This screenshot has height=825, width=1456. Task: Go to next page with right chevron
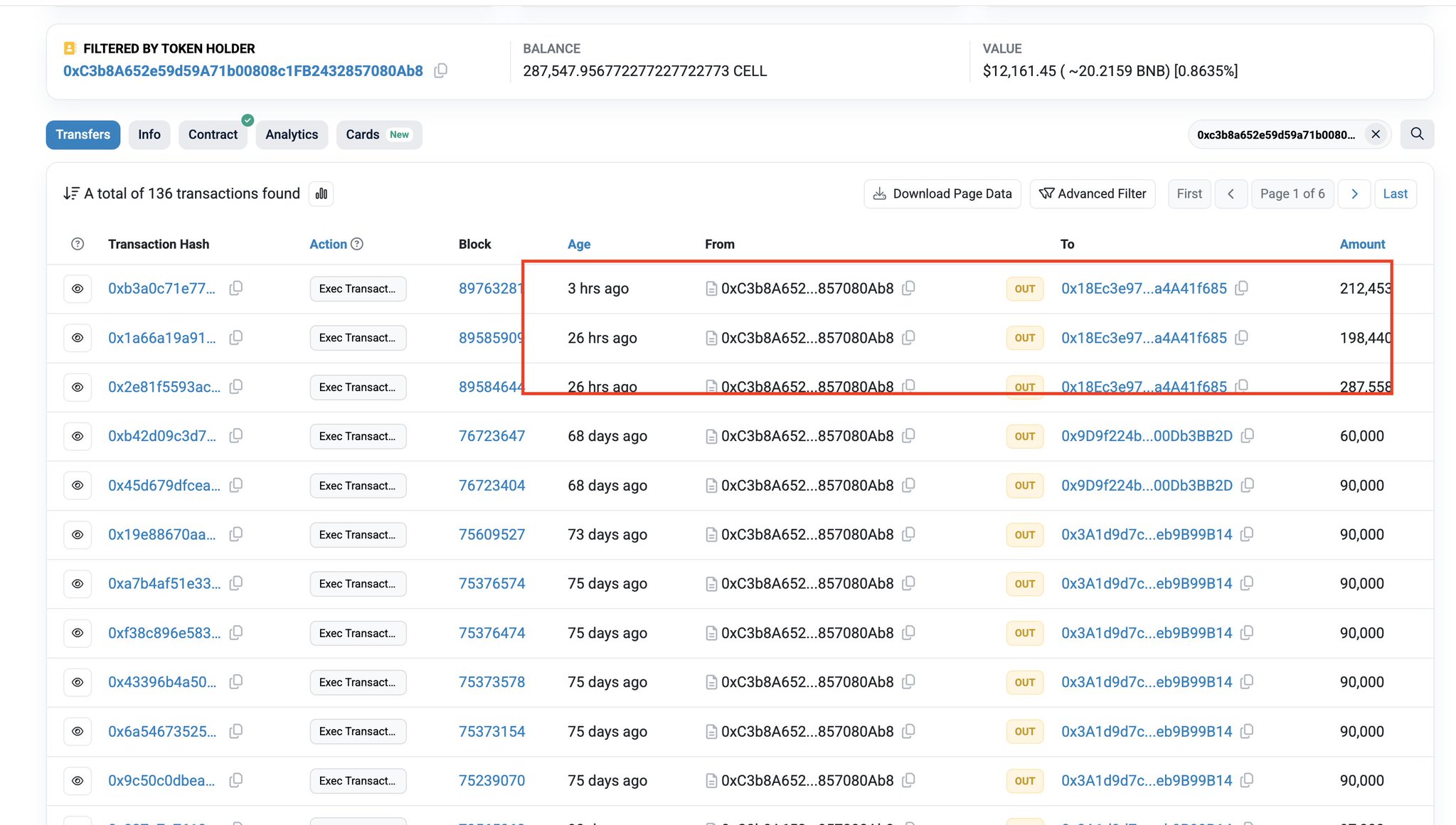(1354, 193)
